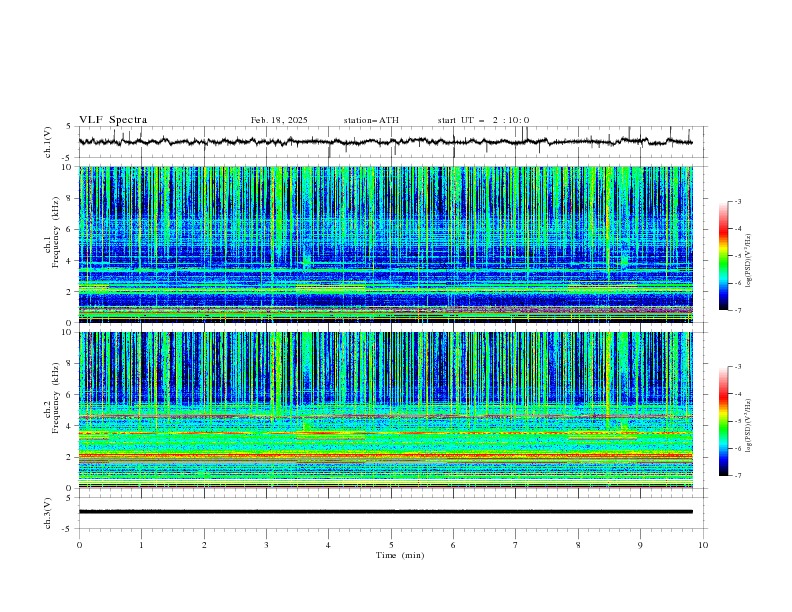Click the 'station=ATH' label
The image size is (792, 612).
(x=371, y=120)
